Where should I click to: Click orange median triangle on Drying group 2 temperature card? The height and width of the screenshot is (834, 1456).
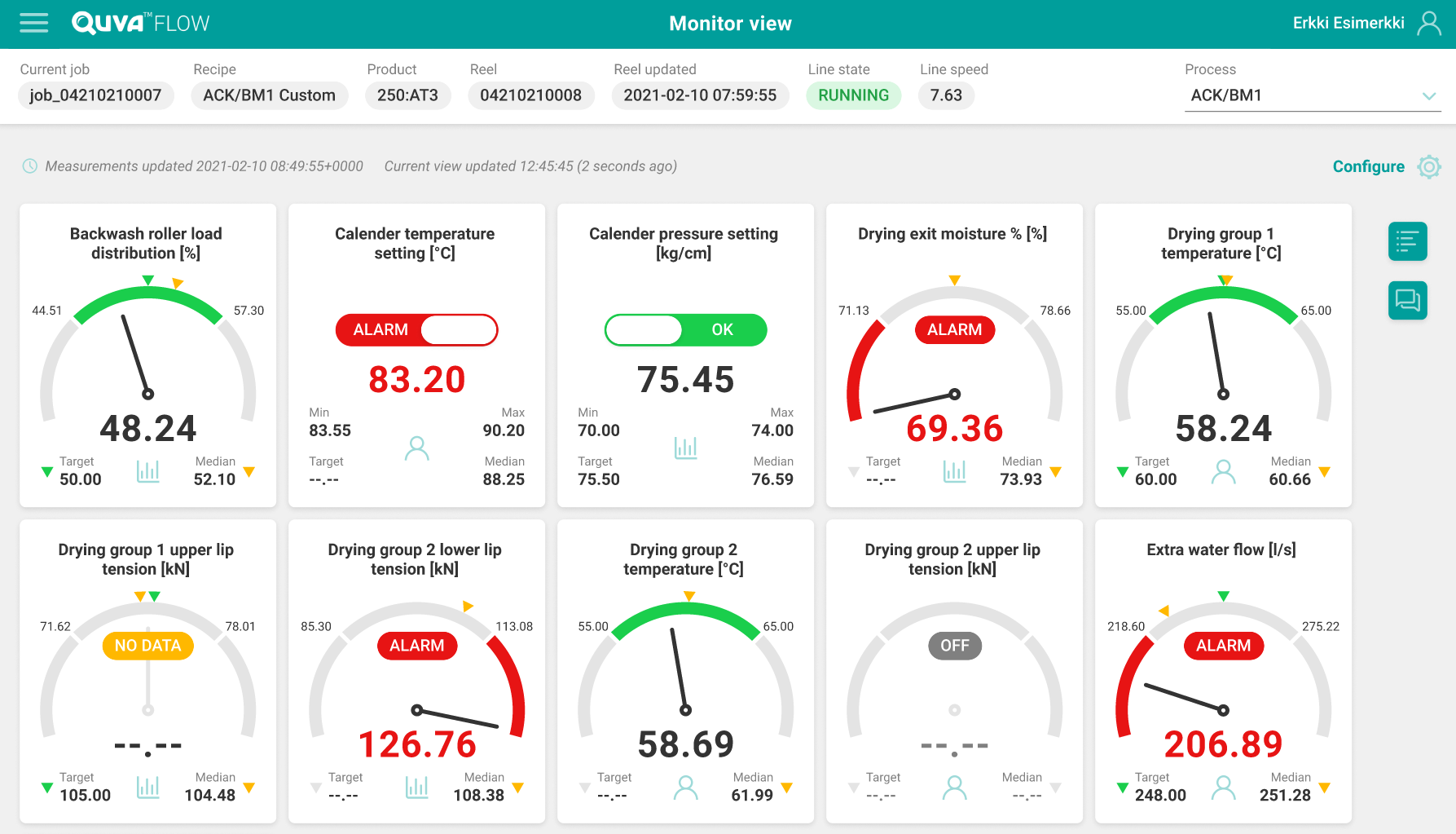click(x=787, y=788)
